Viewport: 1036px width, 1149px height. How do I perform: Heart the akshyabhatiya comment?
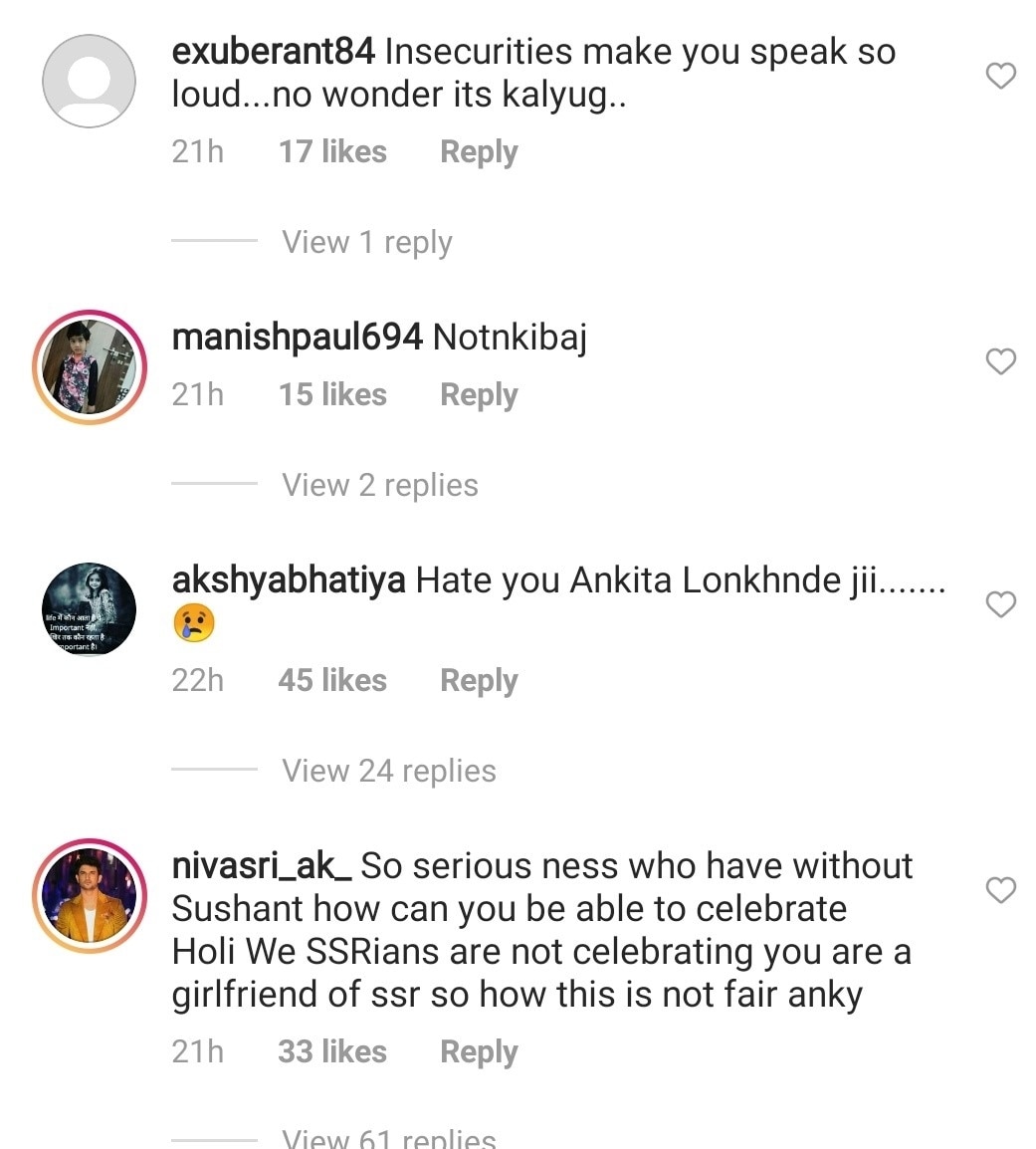pyautogui.click(x=1000, y=604)
